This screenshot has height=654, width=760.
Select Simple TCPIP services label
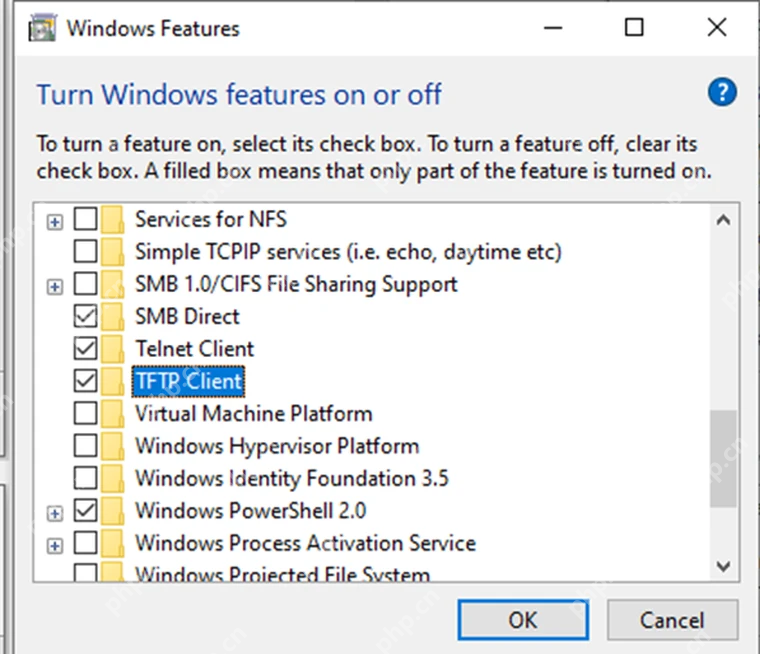point(348,252)
